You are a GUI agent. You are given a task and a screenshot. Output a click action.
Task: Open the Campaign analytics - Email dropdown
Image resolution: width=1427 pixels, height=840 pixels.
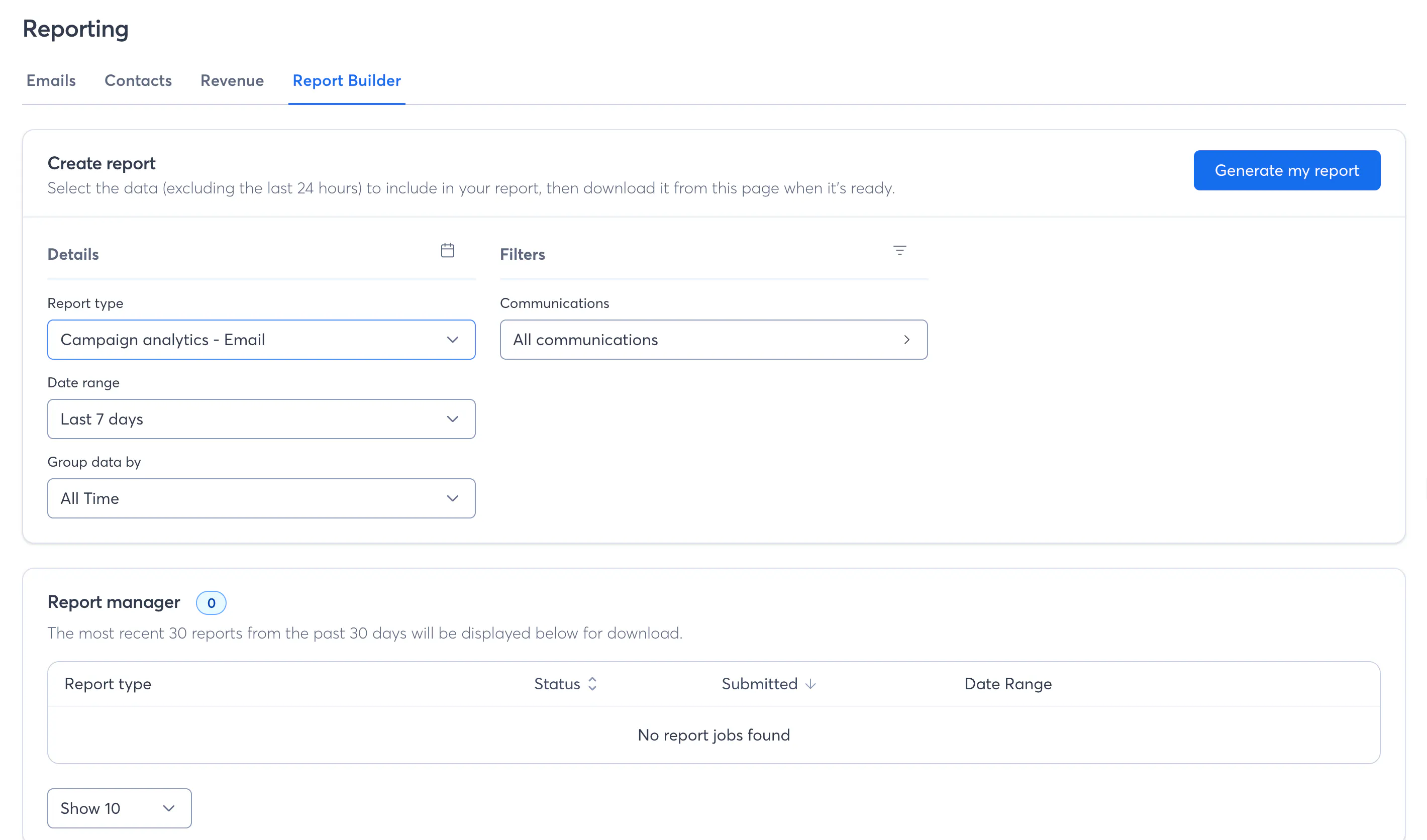[x=249, y=340]
